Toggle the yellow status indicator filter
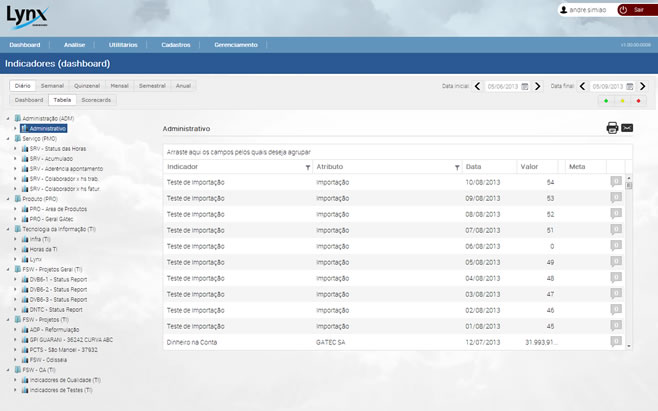The width and height of the screenshot is (658, 411). click(622, 101)
